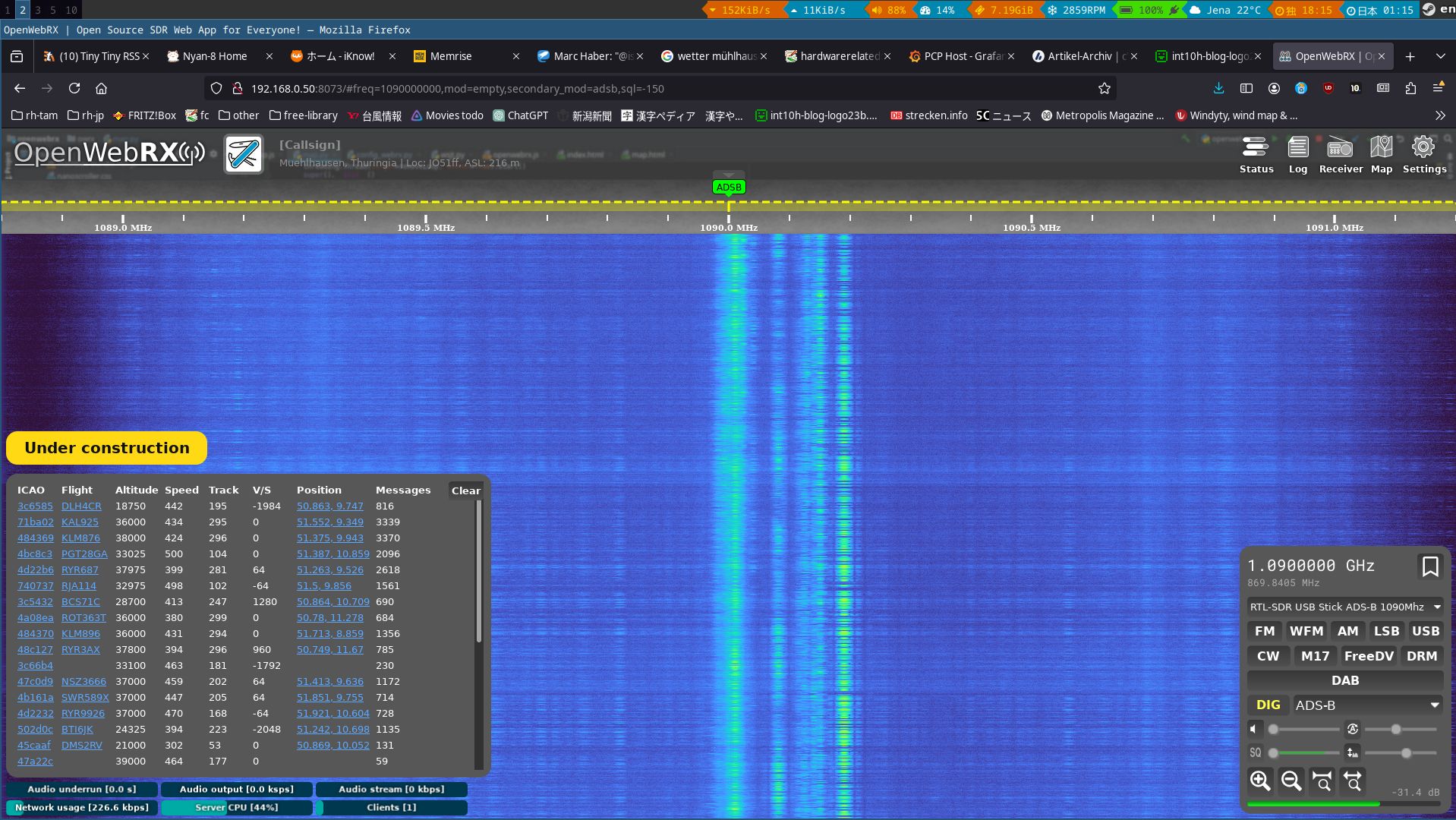
Task: Switch to PCP Host Grafana tab
Action: click(962, 56)
